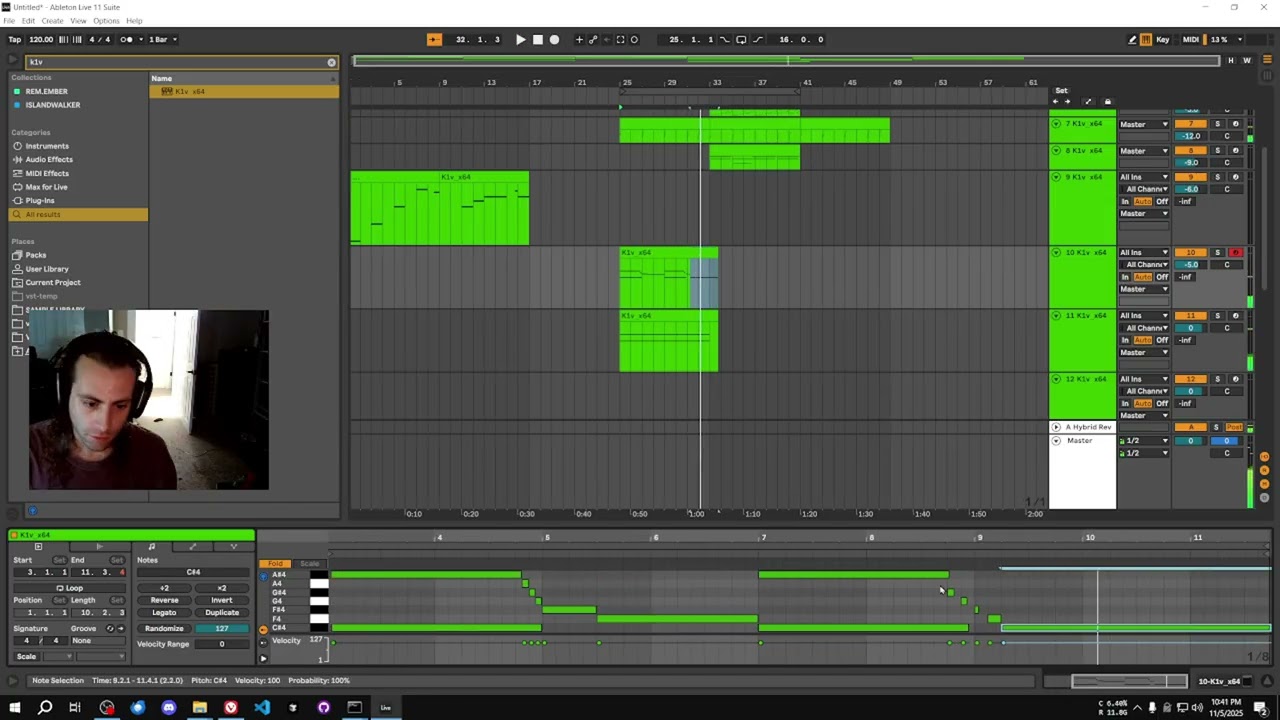Toggle the clip Loop switch

click(70, 588)
